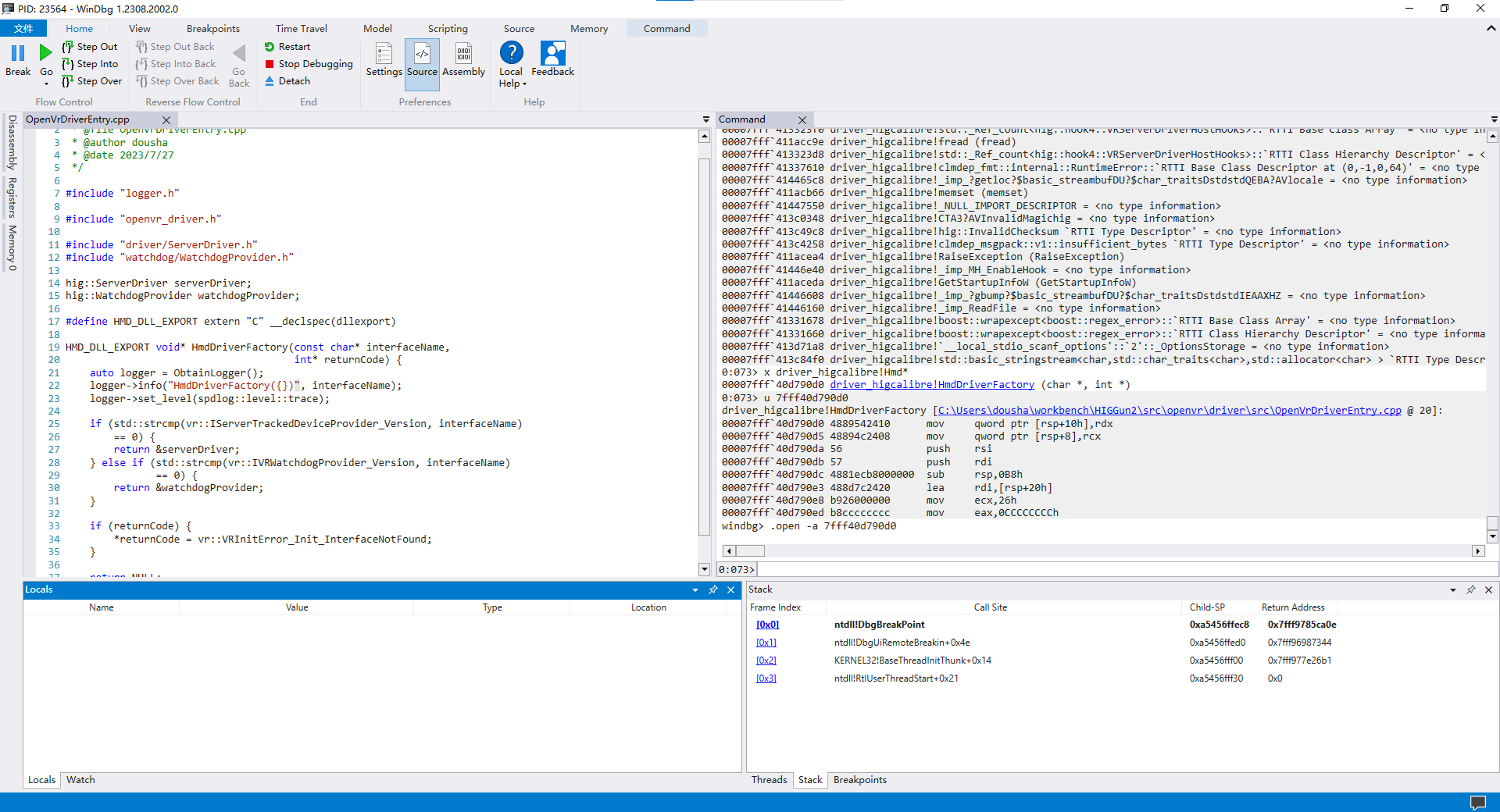Open Command pane options dropdown
Viewport: 1500px width, 812px height.
(x=1495, y=119)
